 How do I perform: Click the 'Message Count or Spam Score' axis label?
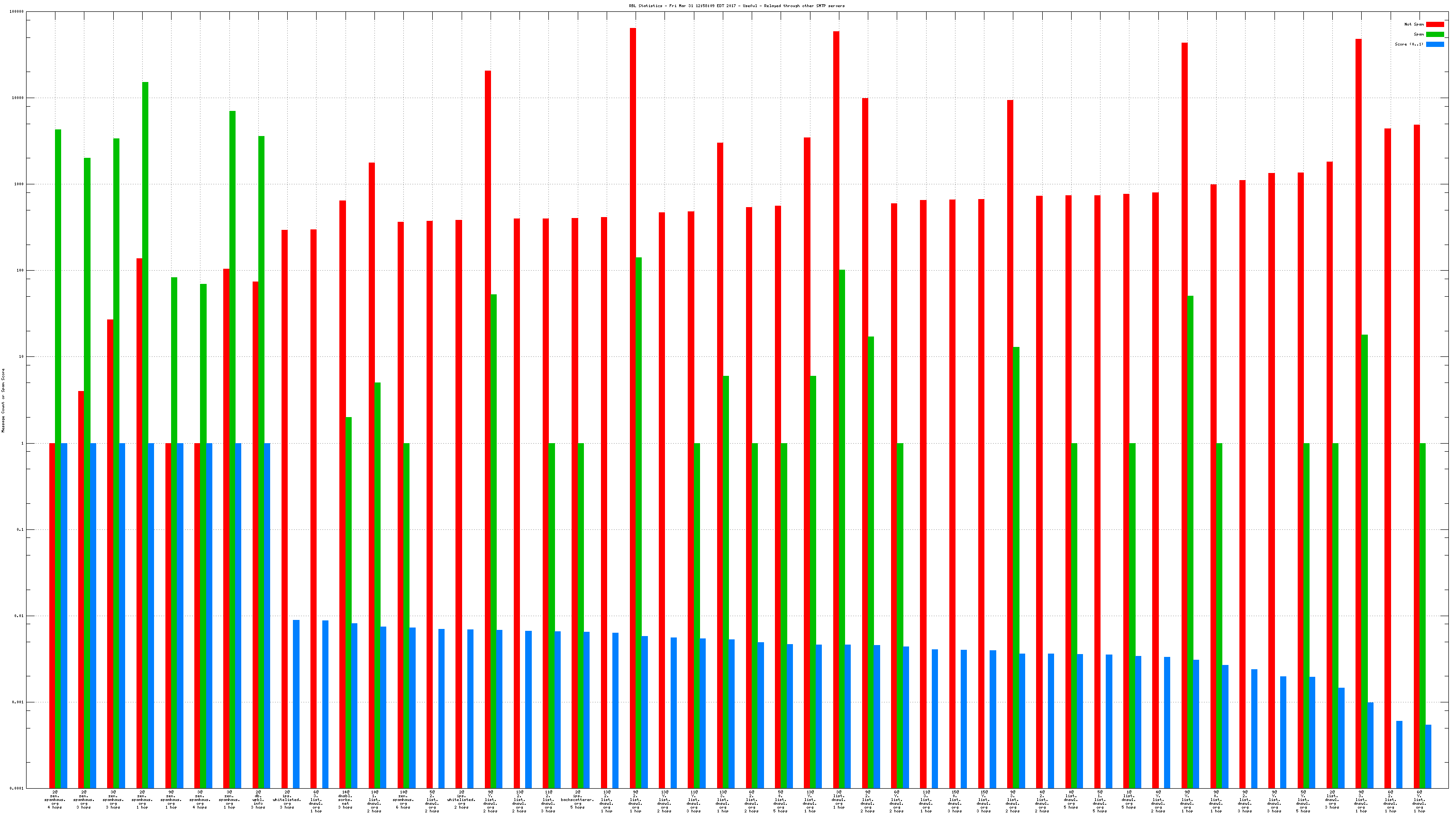[3, 400]
